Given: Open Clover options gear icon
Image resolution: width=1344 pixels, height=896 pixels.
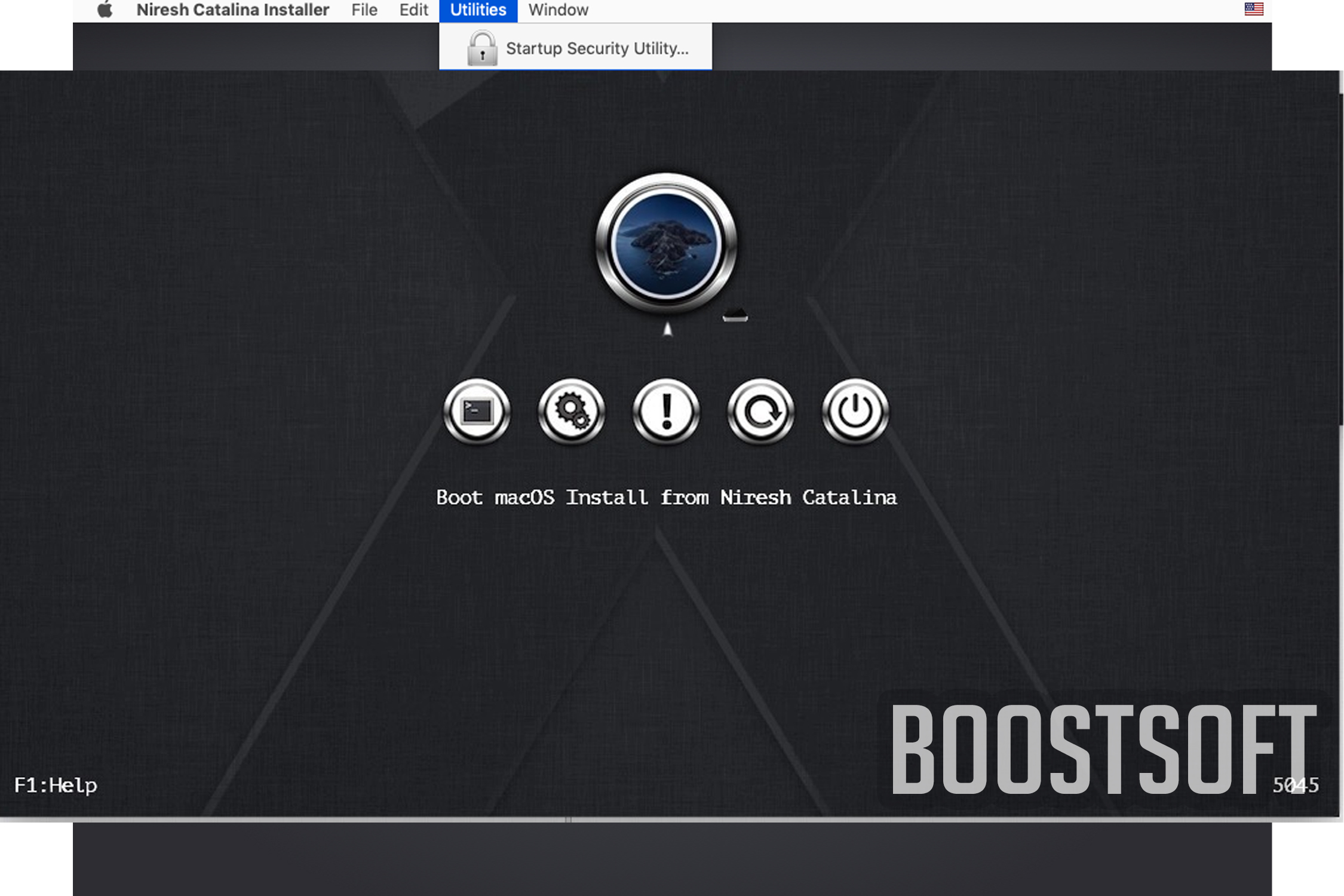Looking at the screenshot, I should [572, 411].
